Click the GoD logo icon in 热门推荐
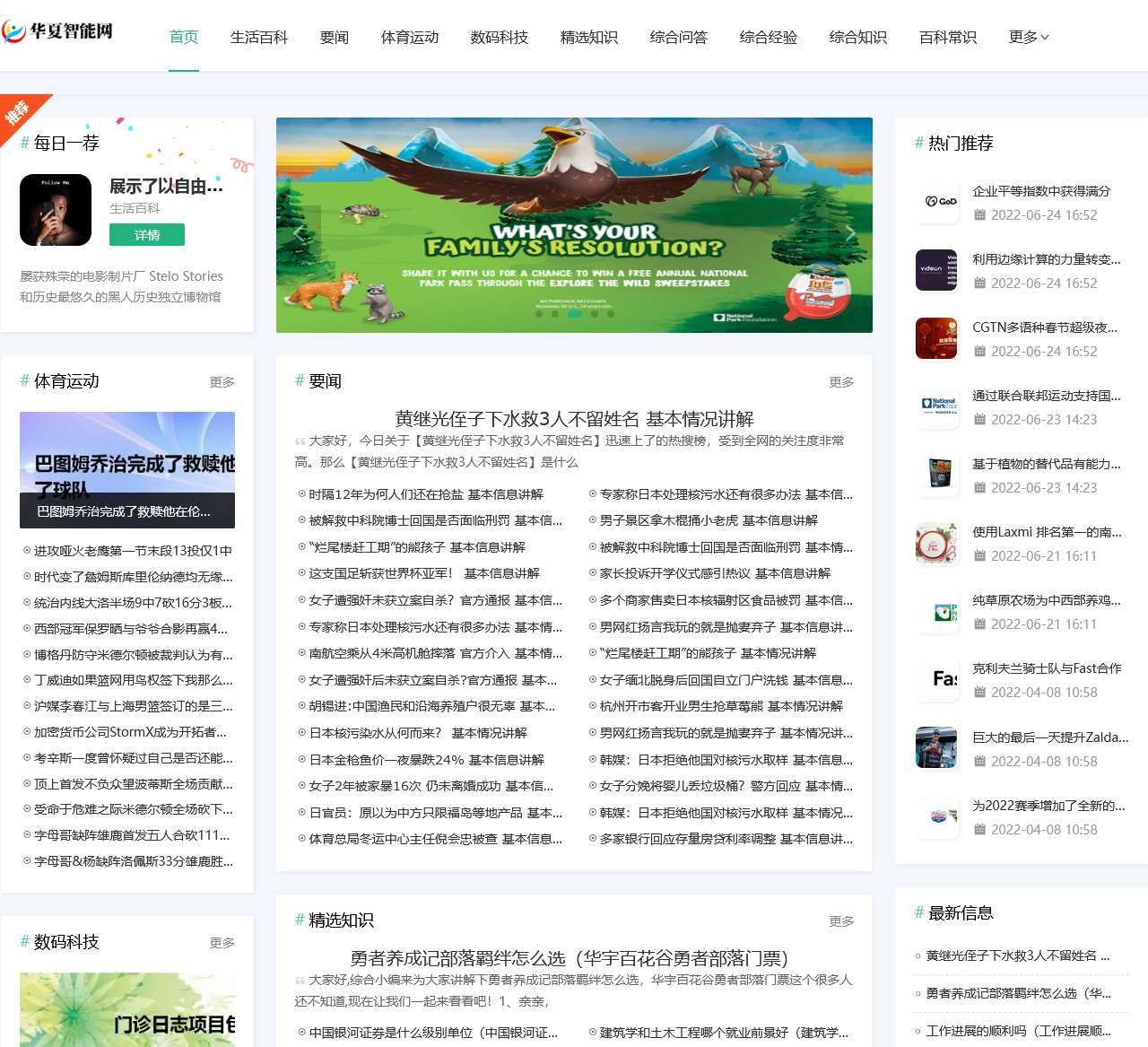 [936, 202]
